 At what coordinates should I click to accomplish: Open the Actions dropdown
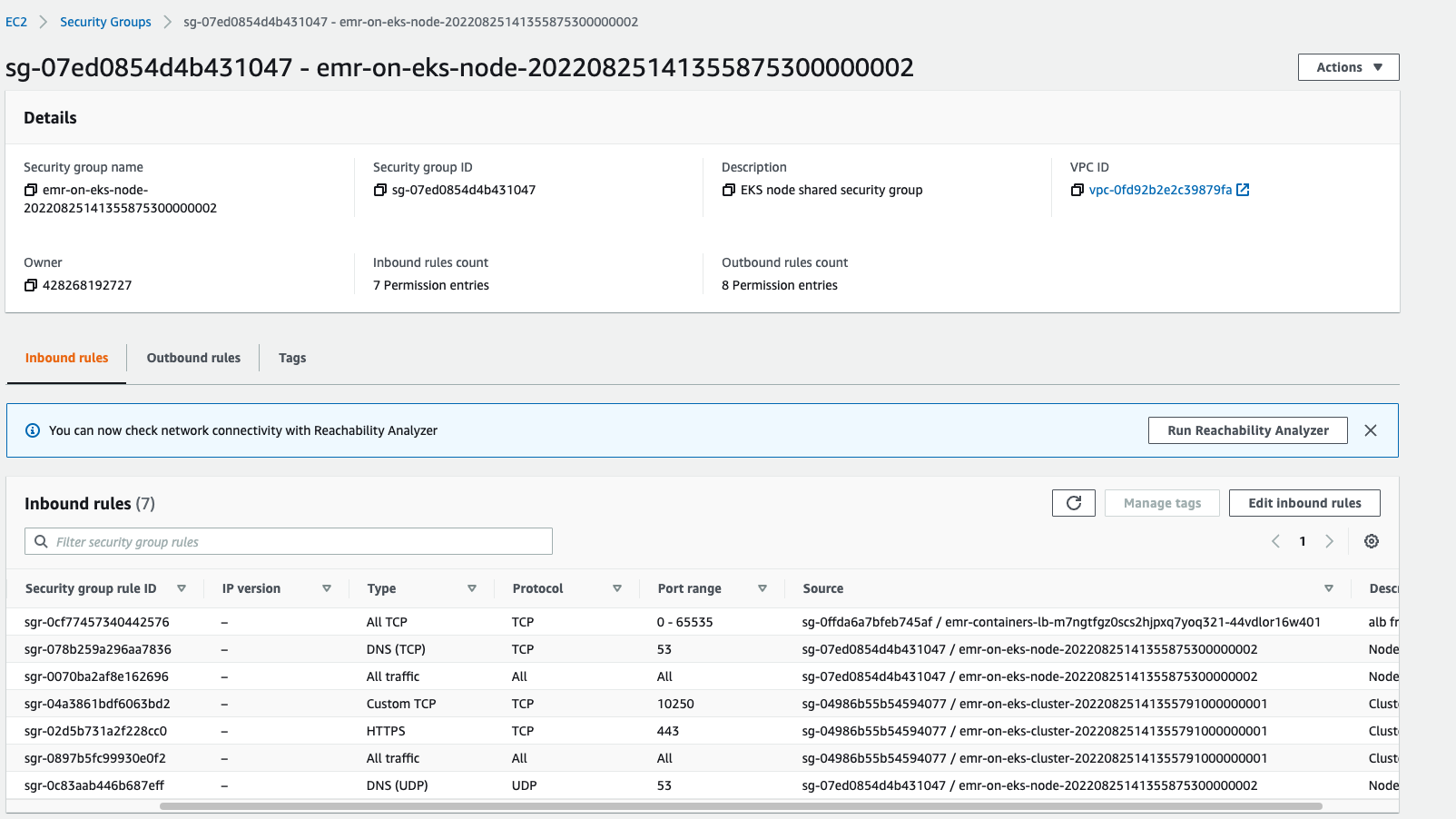1348,66
